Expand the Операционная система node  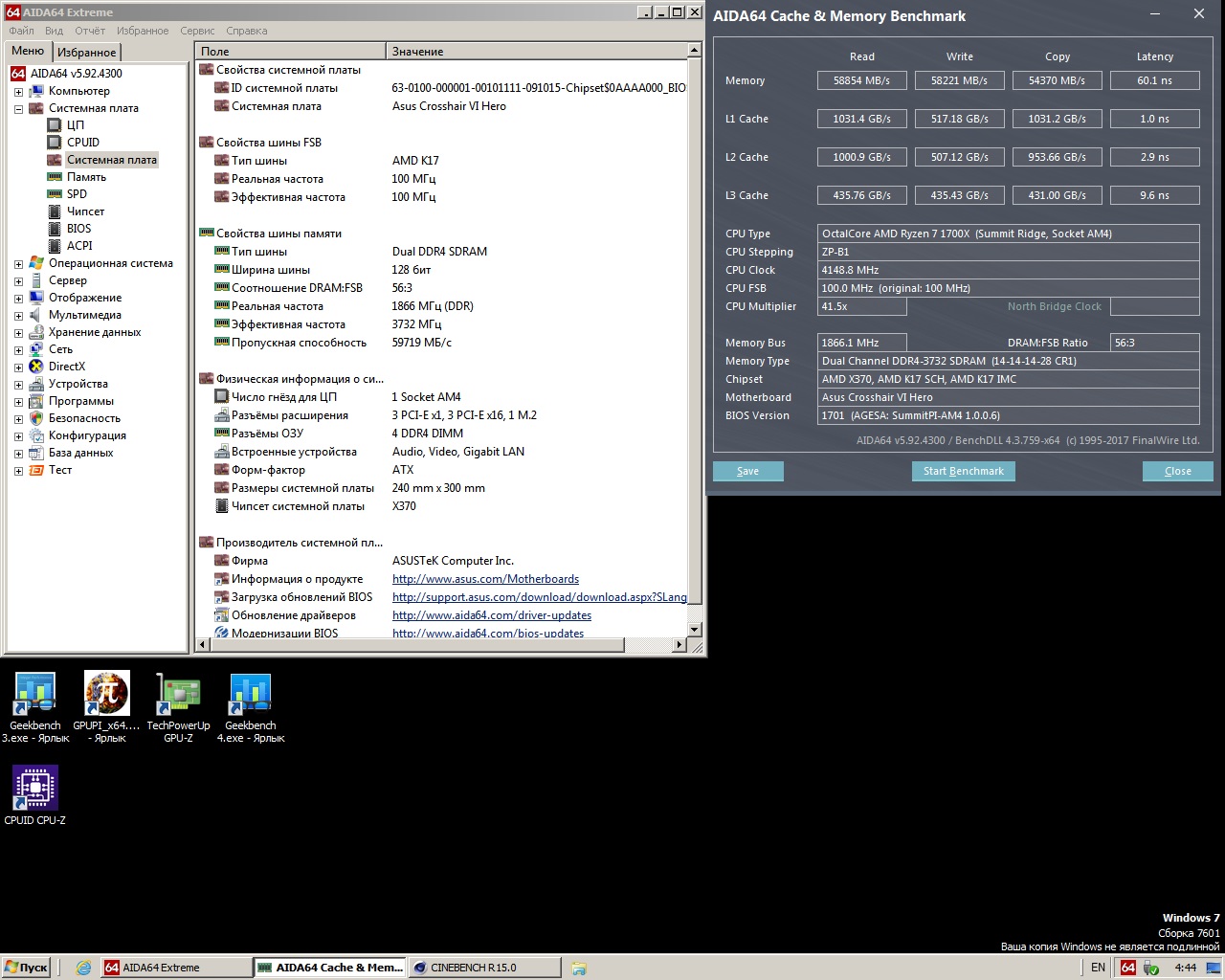(x=18, y=264)
